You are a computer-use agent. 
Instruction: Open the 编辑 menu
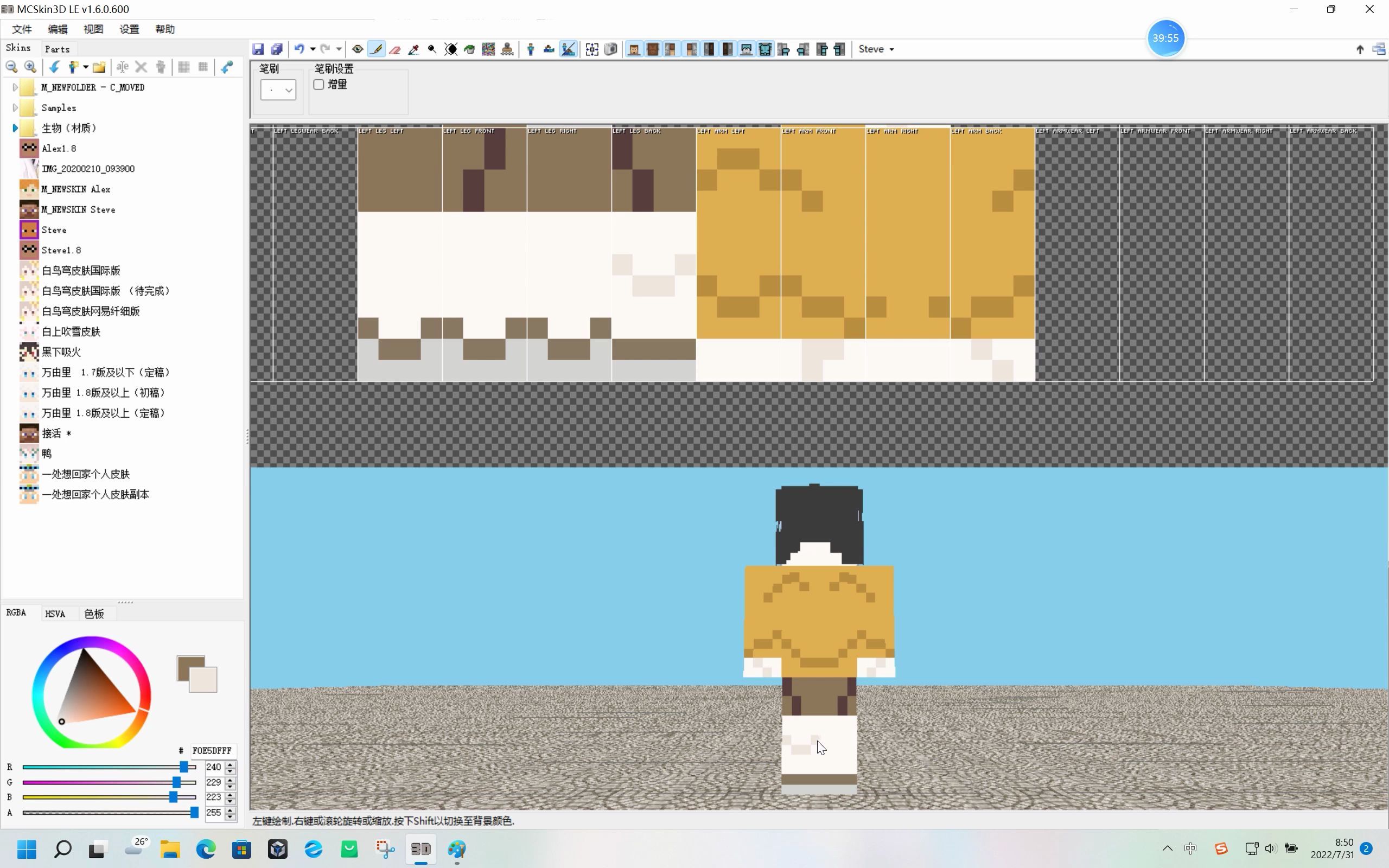58,29
